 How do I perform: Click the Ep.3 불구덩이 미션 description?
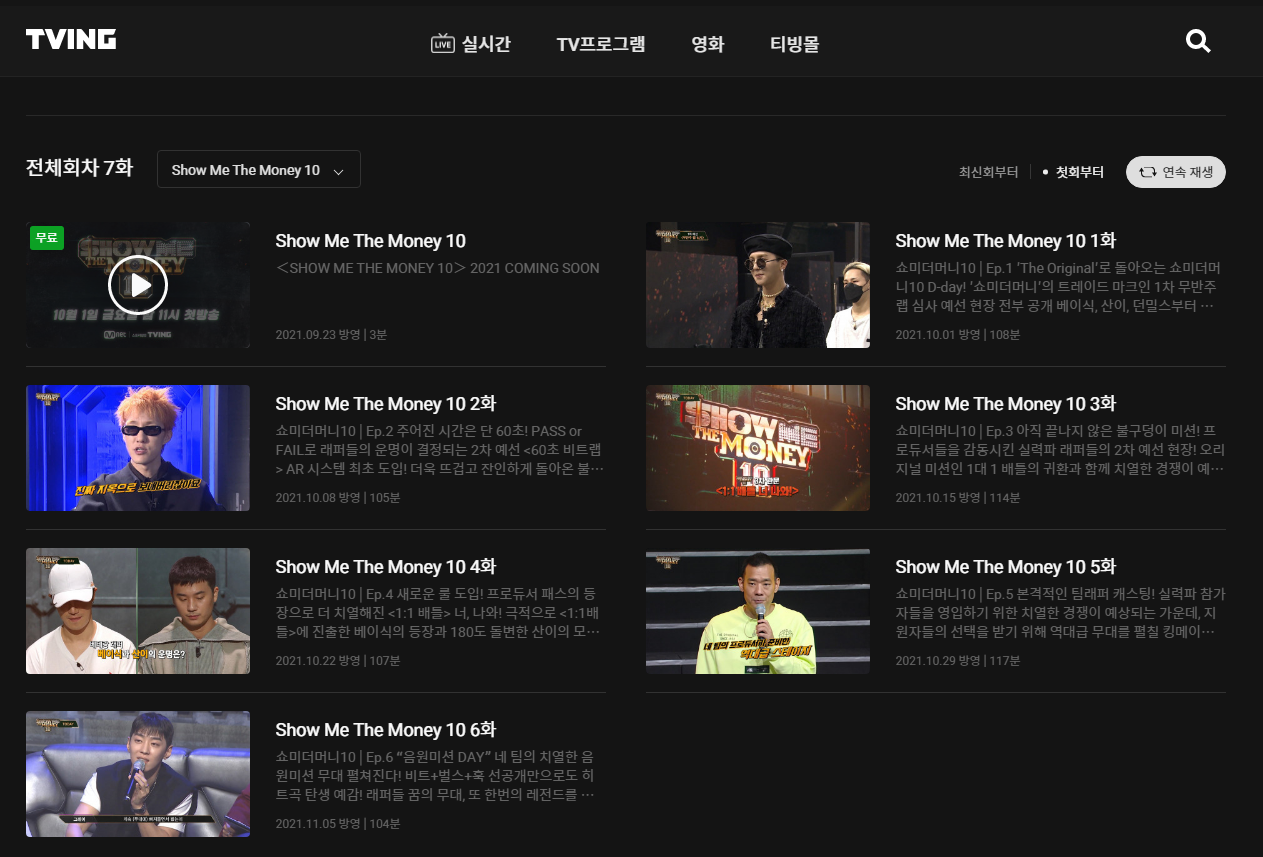[x=1060, y=450]
